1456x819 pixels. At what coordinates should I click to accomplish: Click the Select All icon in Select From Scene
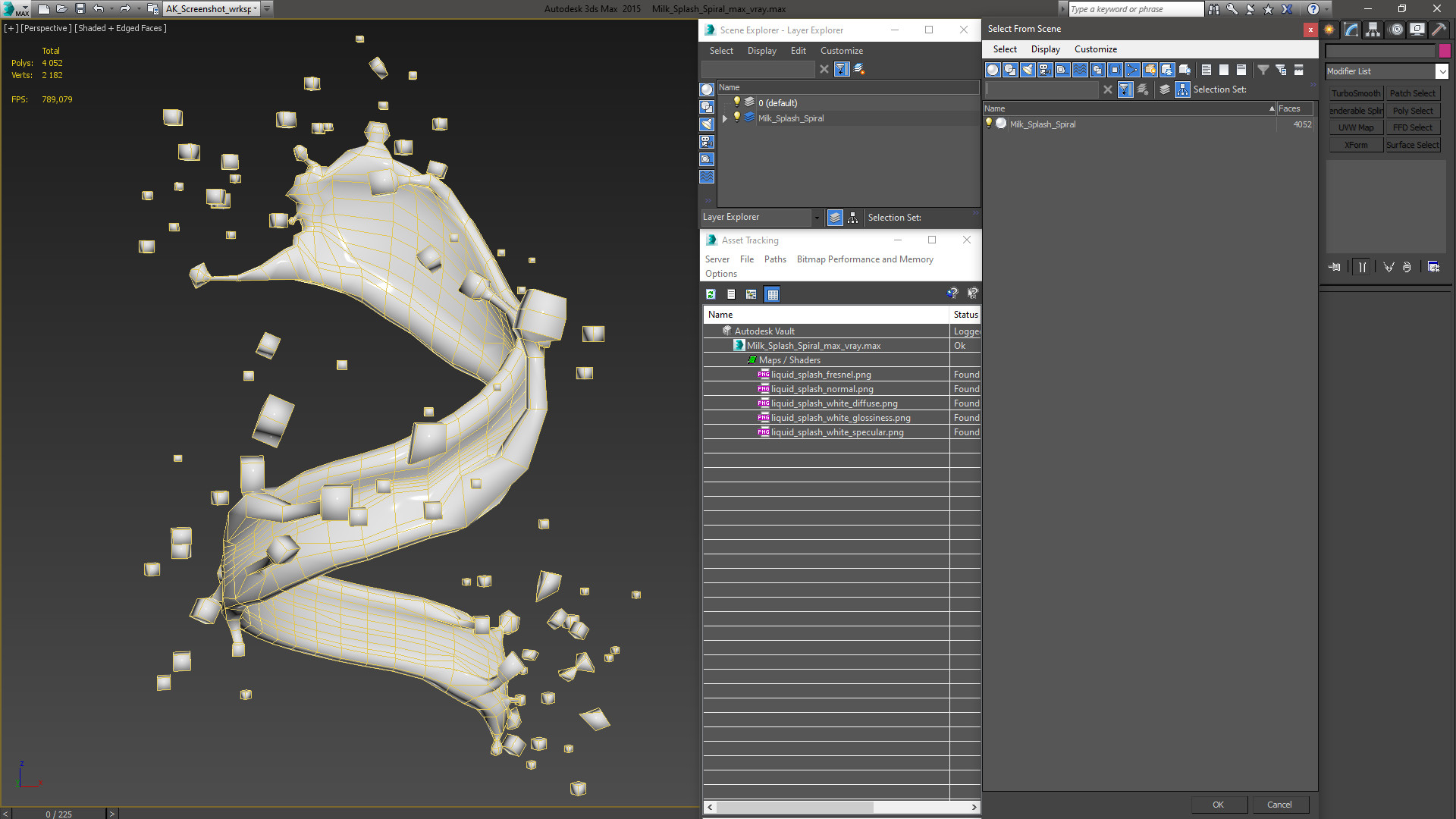pos(1206,70)
